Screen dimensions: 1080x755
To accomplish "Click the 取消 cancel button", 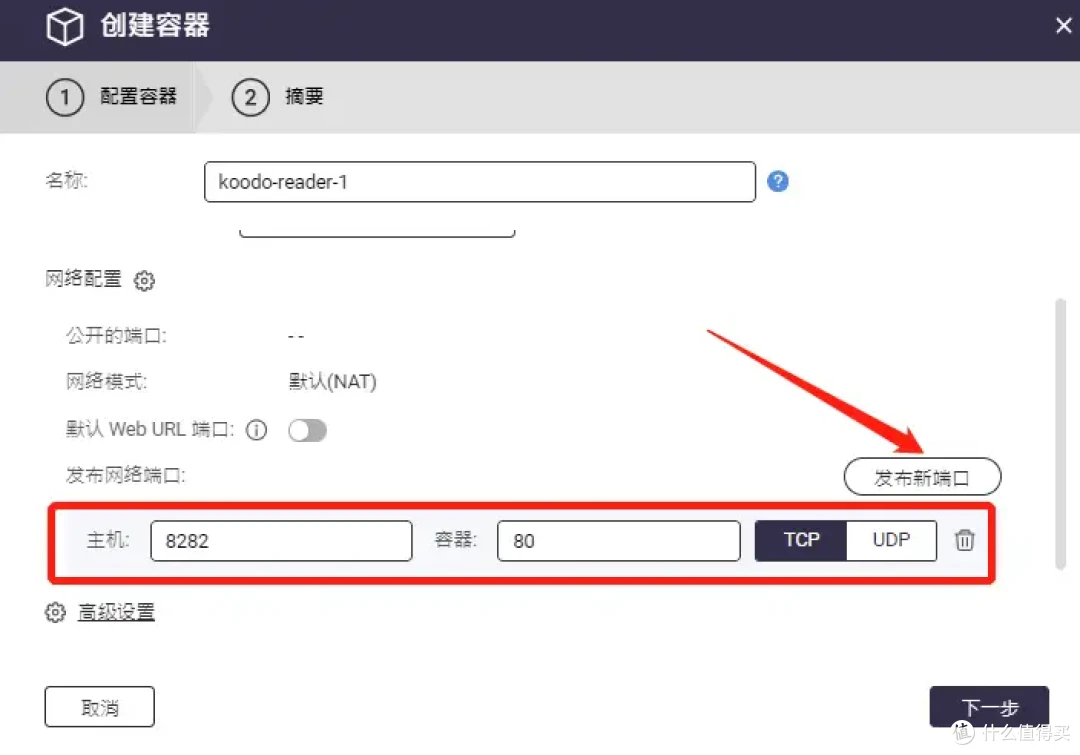I will pyautogui.click(x=100, y=707).
